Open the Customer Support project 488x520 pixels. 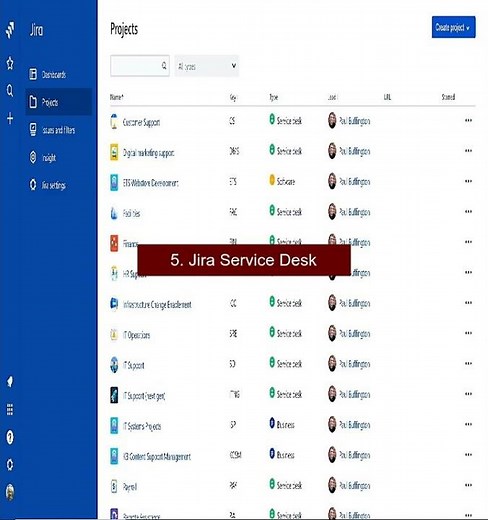tap(141, 122)
